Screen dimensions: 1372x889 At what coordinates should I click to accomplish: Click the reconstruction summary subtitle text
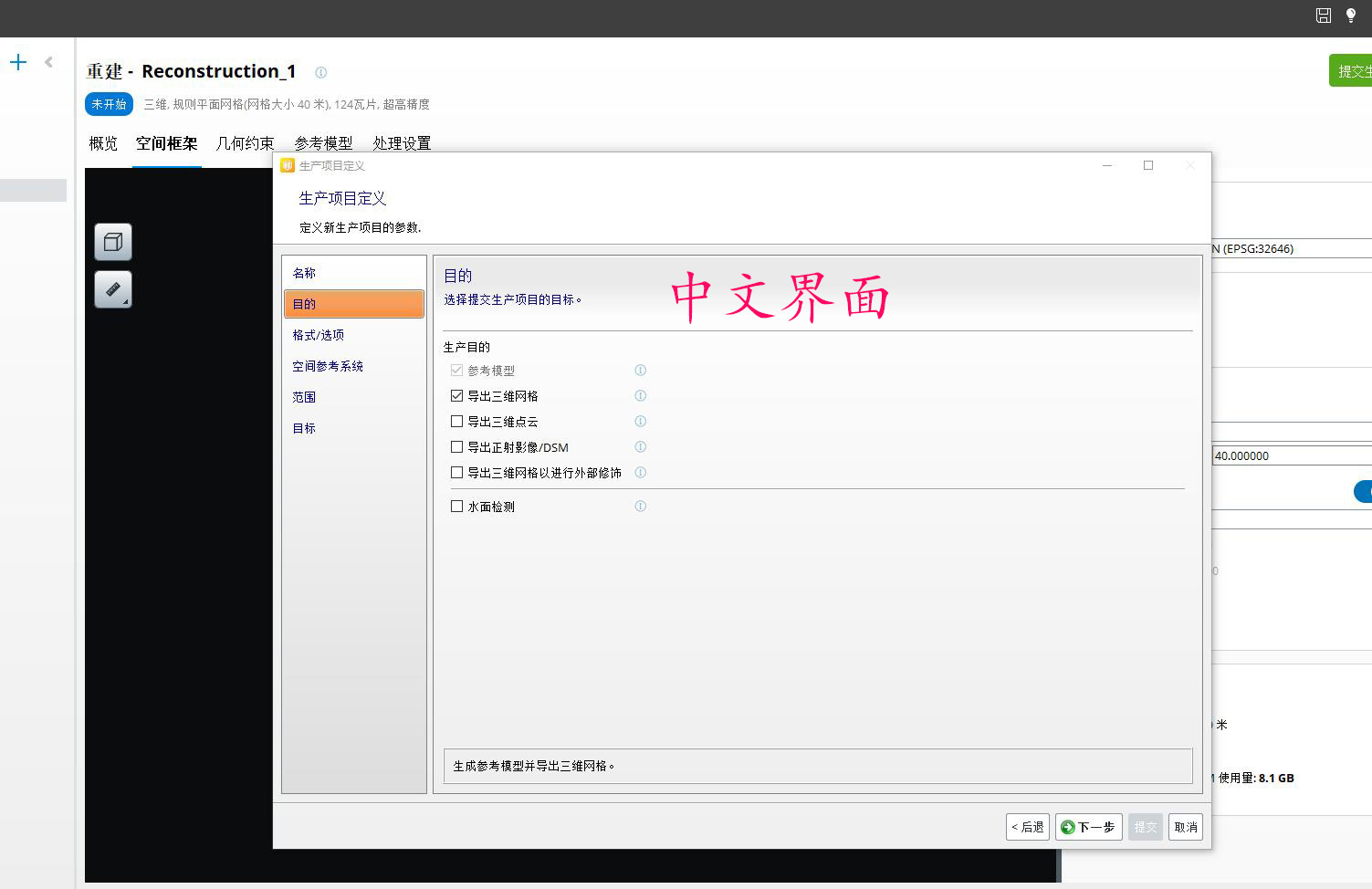[x=287, y=104]
